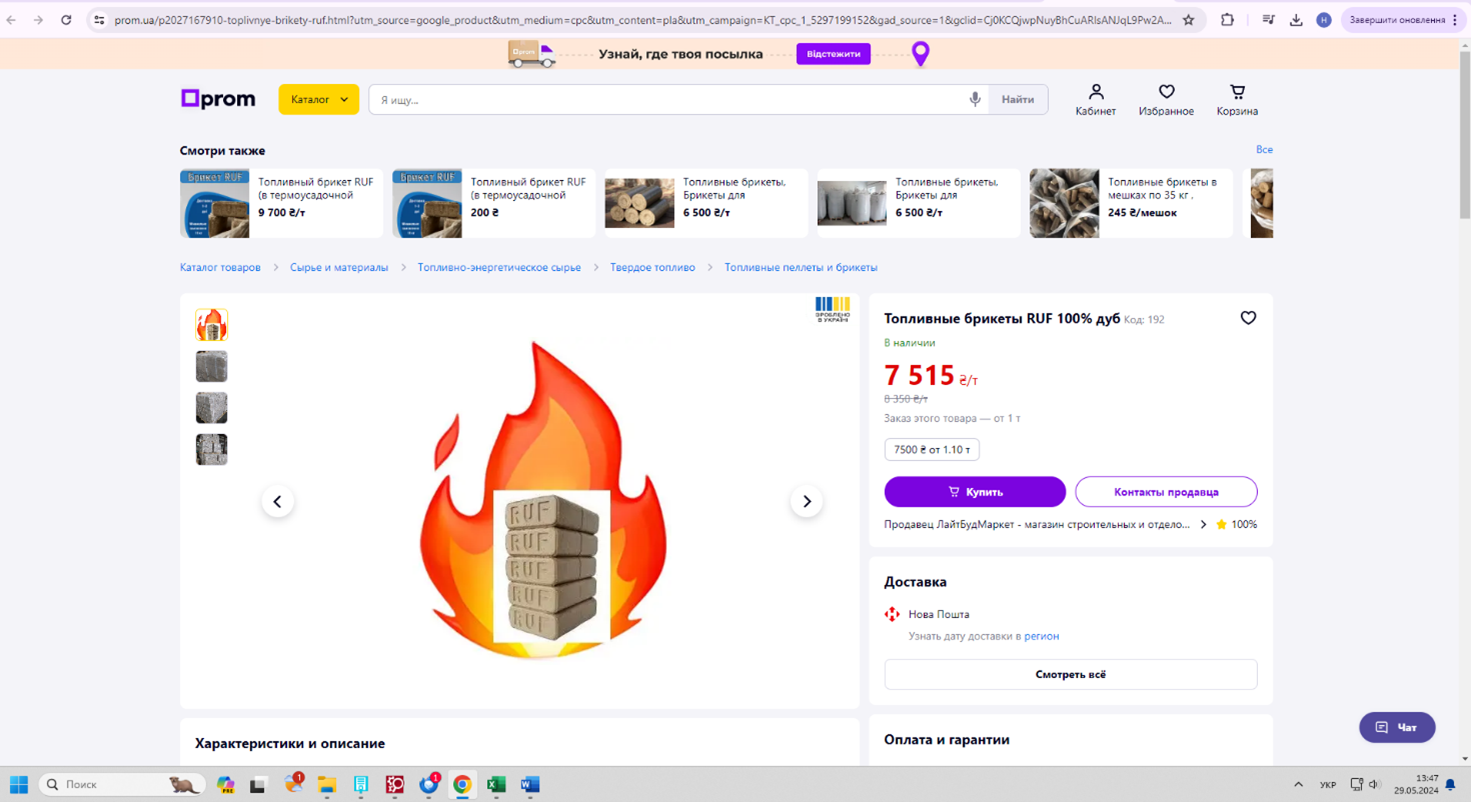Open browser extensions puzzle icon

1227,20
